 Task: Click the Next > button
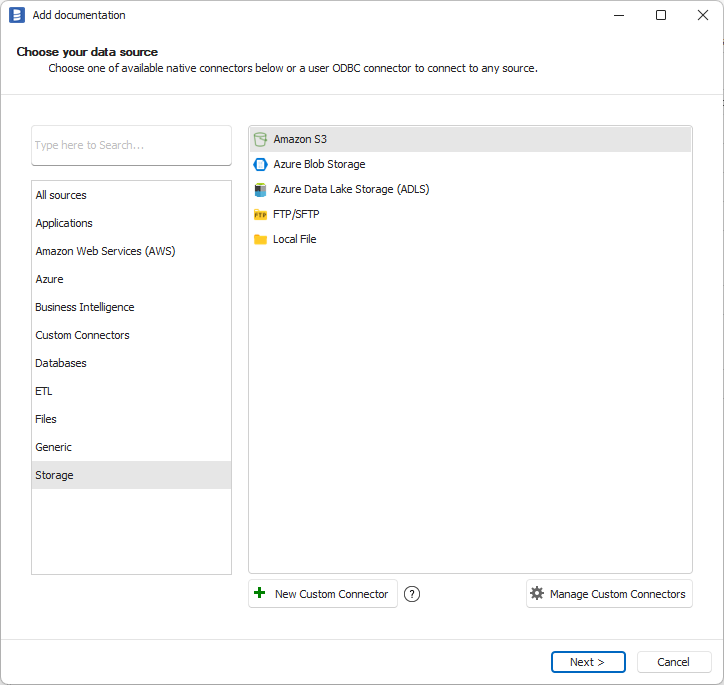pos(588,662)
